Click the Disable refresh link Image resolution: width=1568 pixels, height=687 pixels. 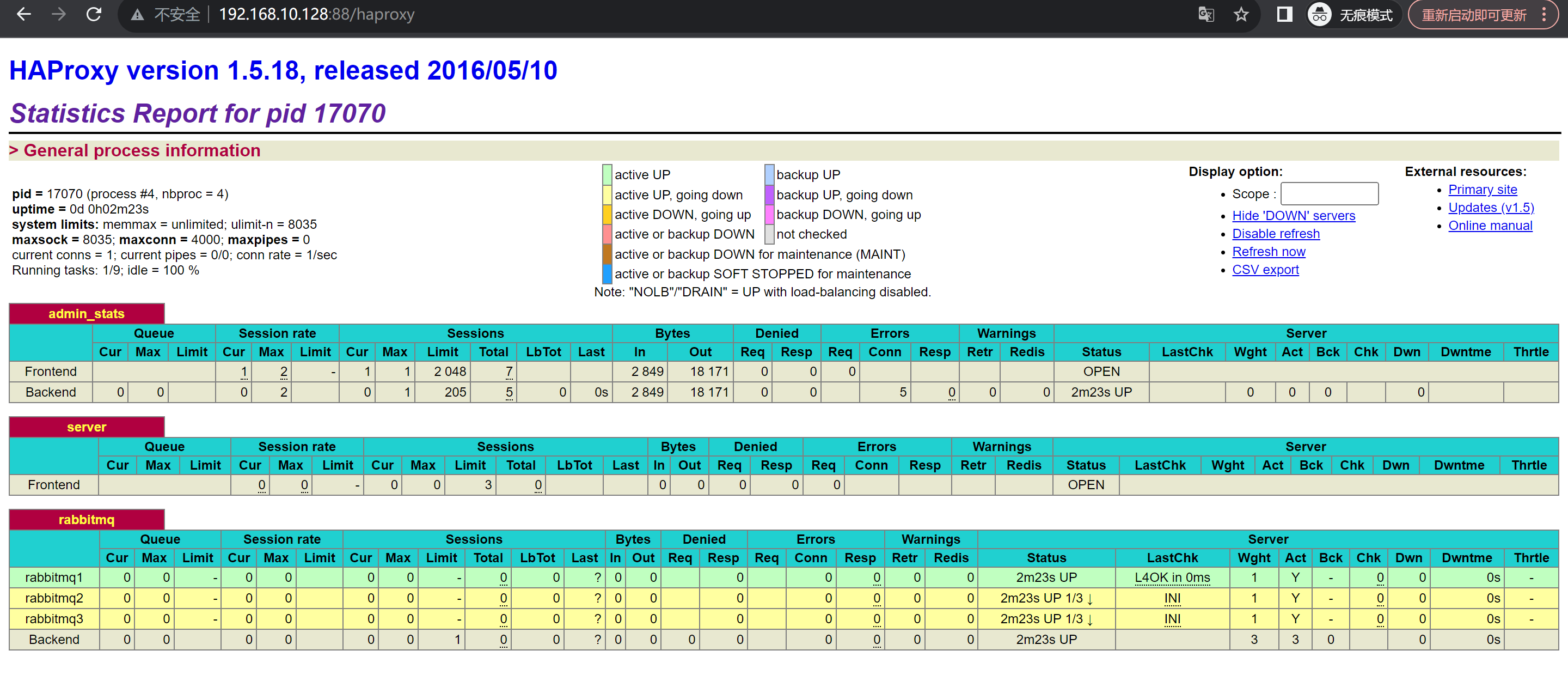(1275, 234)
